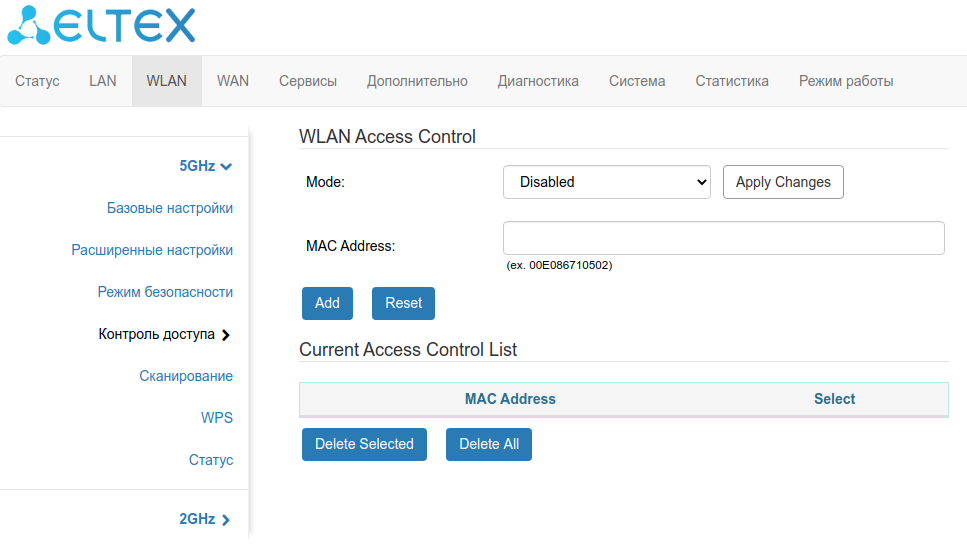967x549 pixels.
Task: Open the Статус top menu tab
Action: click(37, 81)
